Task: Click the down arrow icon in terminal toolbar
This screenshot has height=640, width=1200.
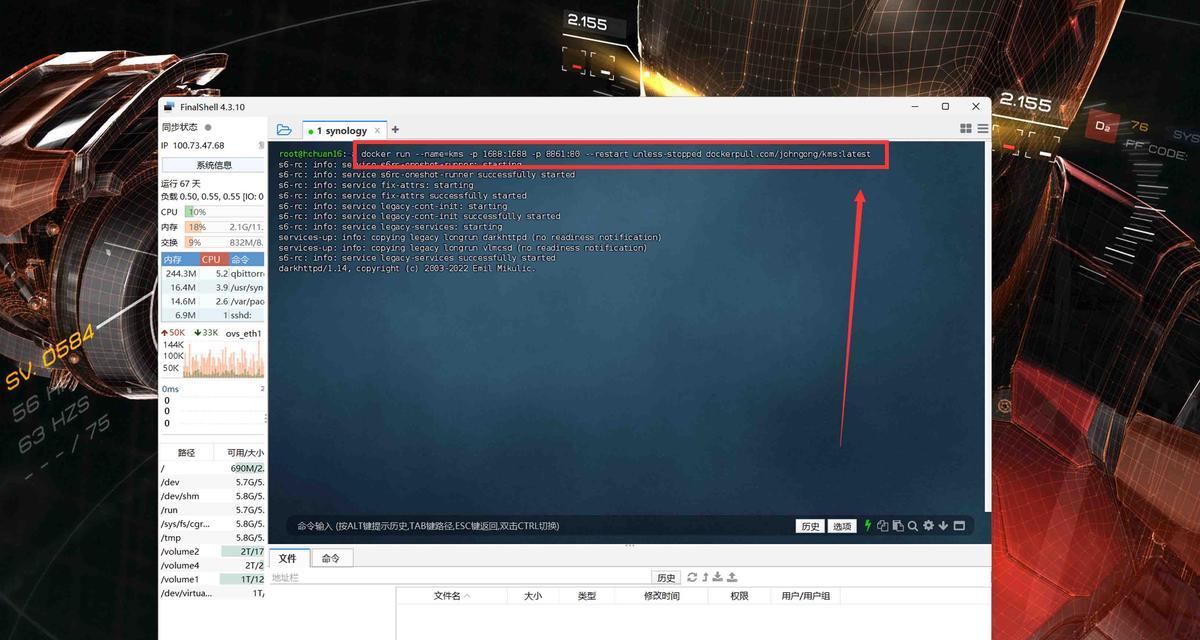Action: coord(943,525)
